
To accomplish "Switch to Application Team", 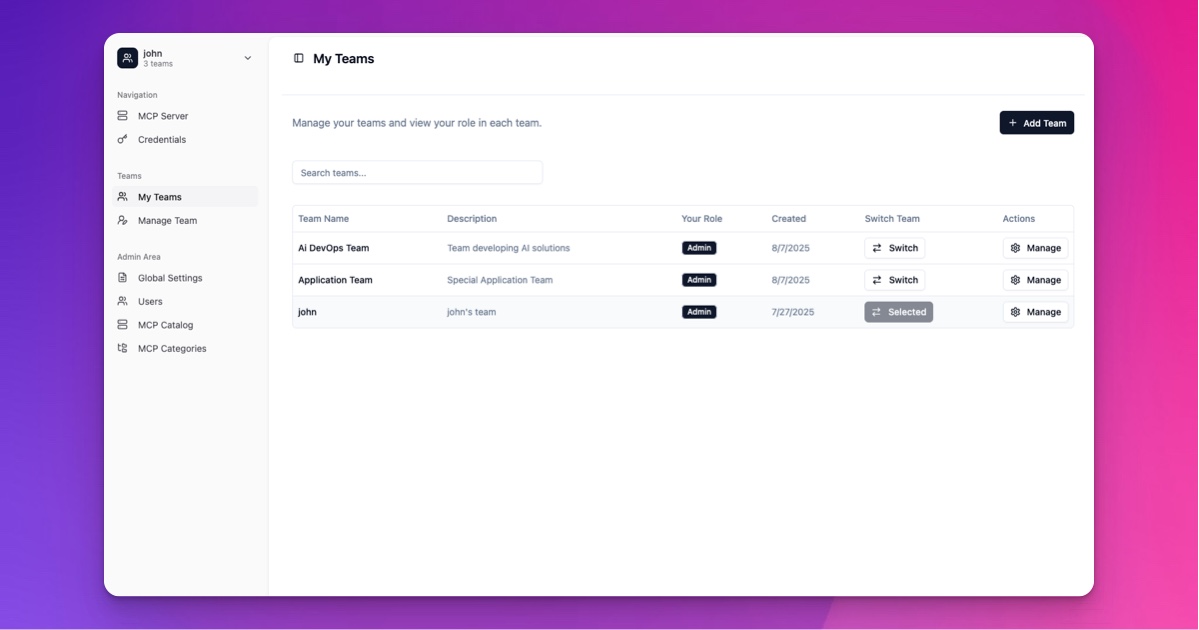I will [895, 280].
